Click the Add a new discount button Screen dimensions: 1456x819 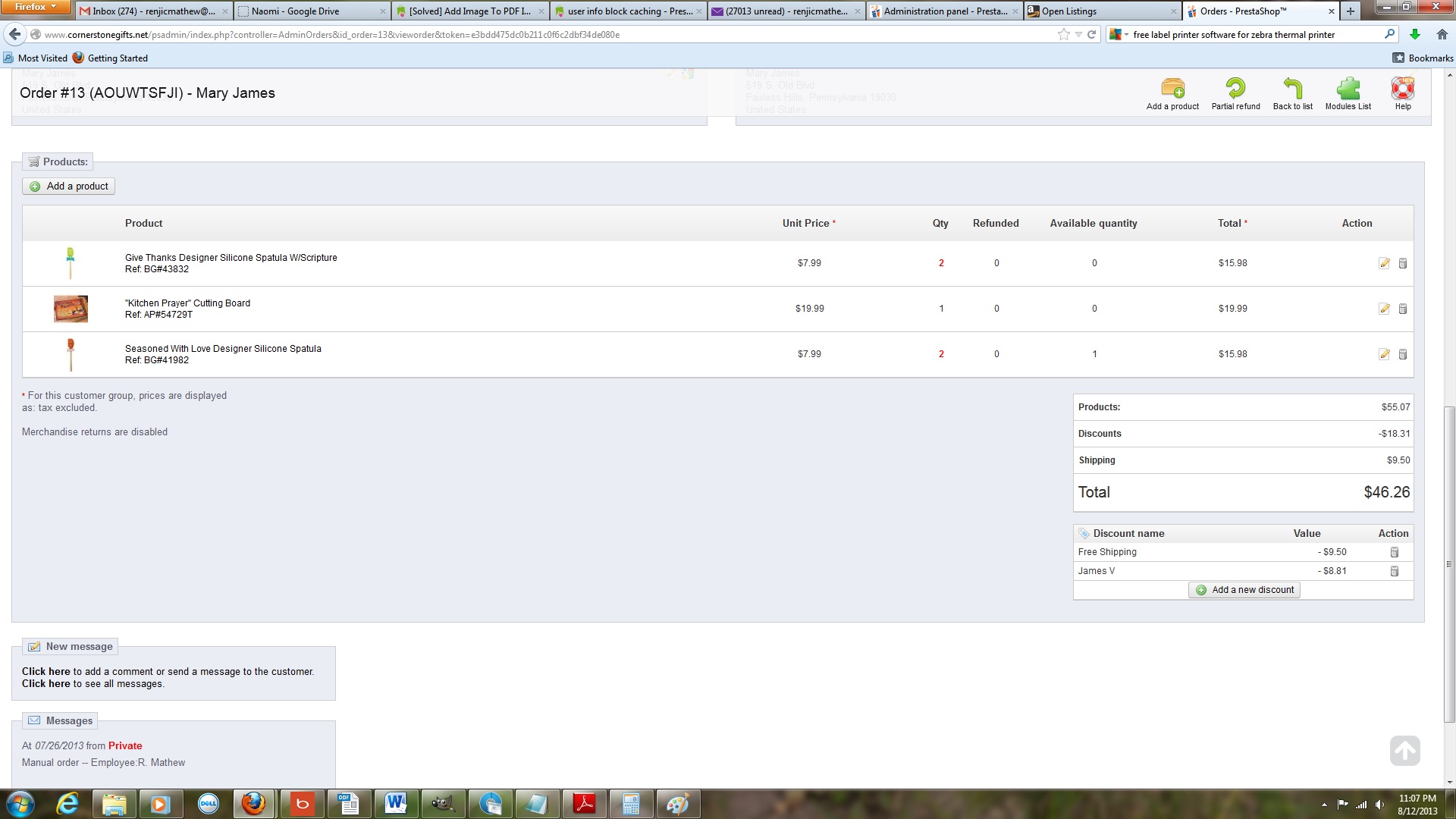pyautogui.click(x=1244, y=590)
